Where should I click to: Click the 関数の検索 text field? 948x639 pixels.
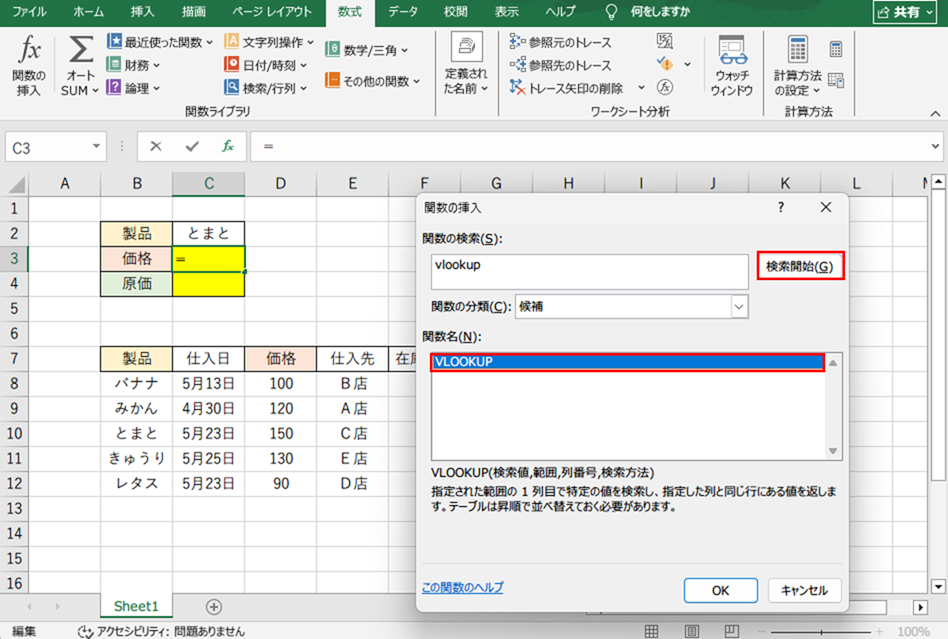[589, 271]
